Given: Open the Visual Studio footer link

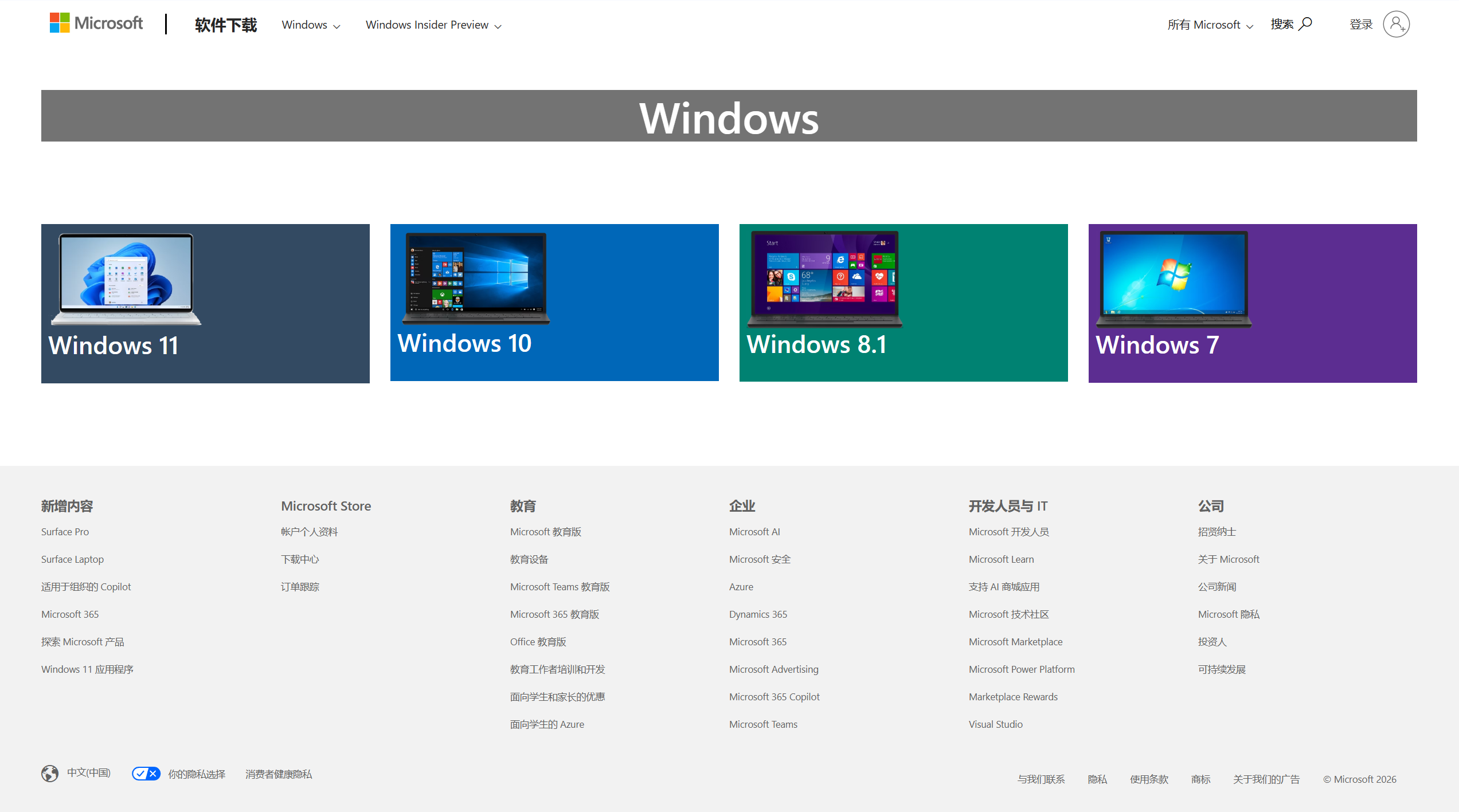Looking at the screenshot, I should 995,724.
